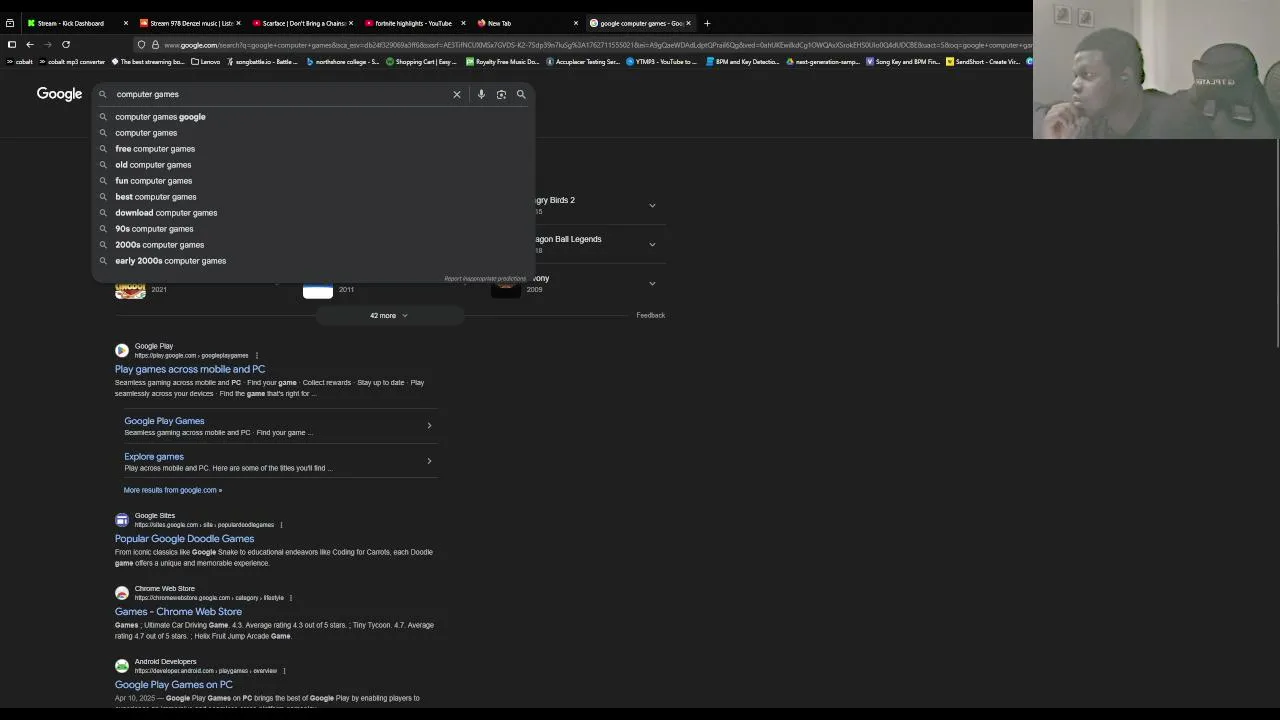Focus the search box containing computer games
The width and height of the screenshot is (1280, 720).
coord(280,94)
